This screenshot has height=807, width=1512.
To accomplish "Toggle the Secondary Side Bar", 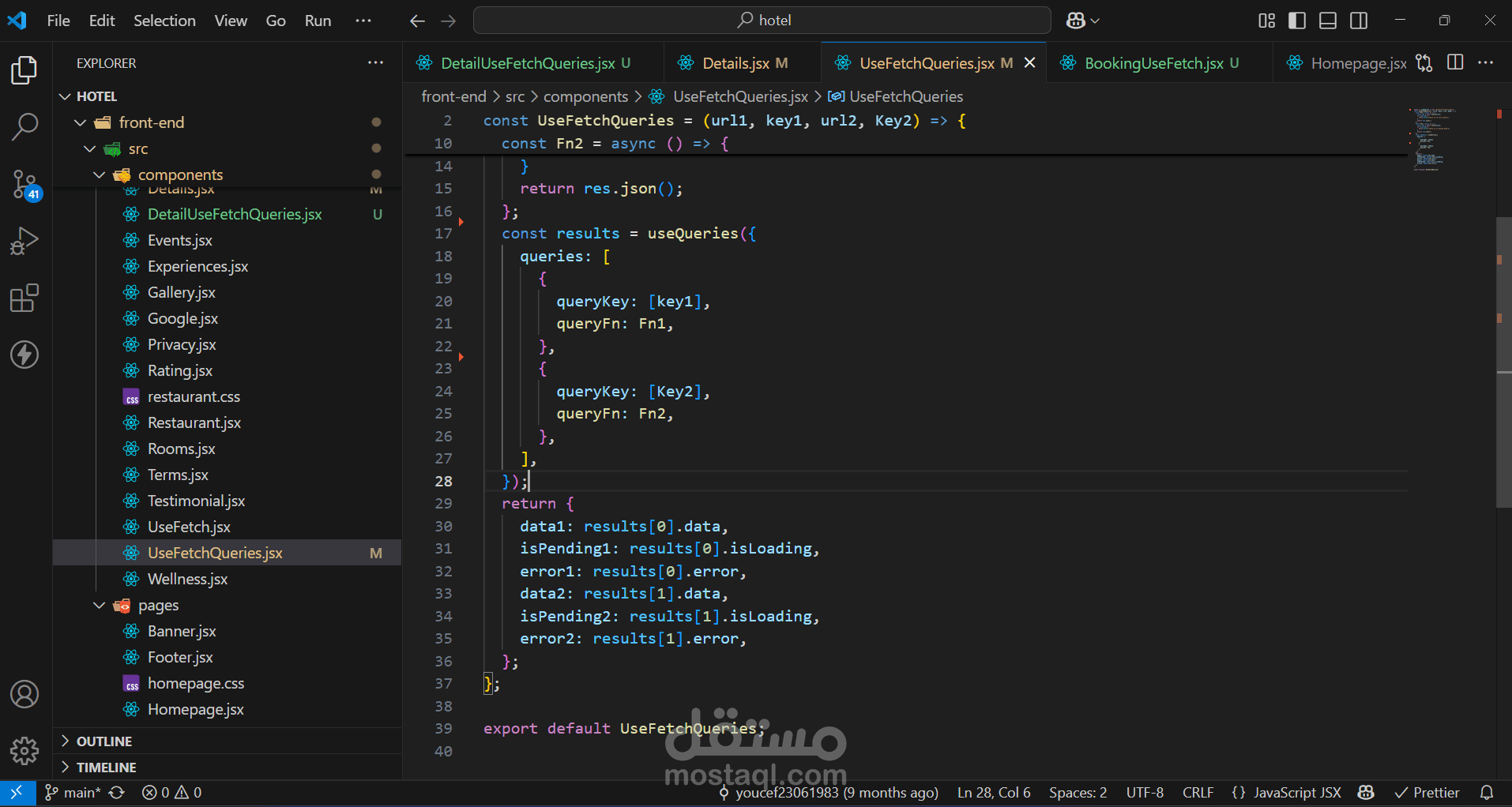I will point(1359,21).
